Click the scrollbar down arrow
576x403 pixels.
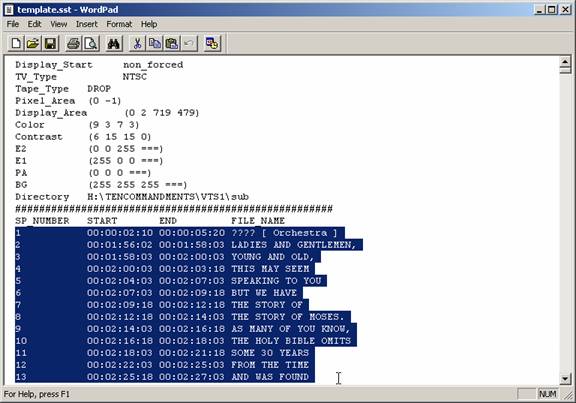[x=565, y=379]
